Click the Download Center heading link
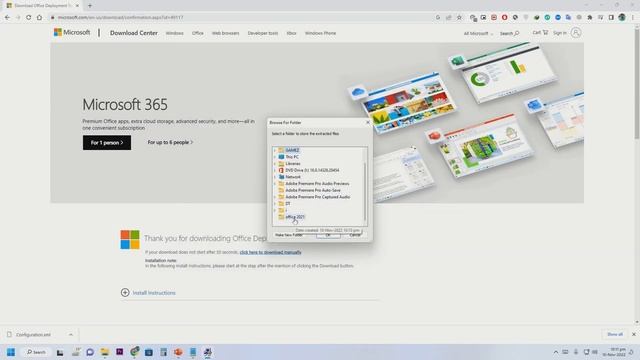Screen dimensions: 640x360 tap(133, 33)
